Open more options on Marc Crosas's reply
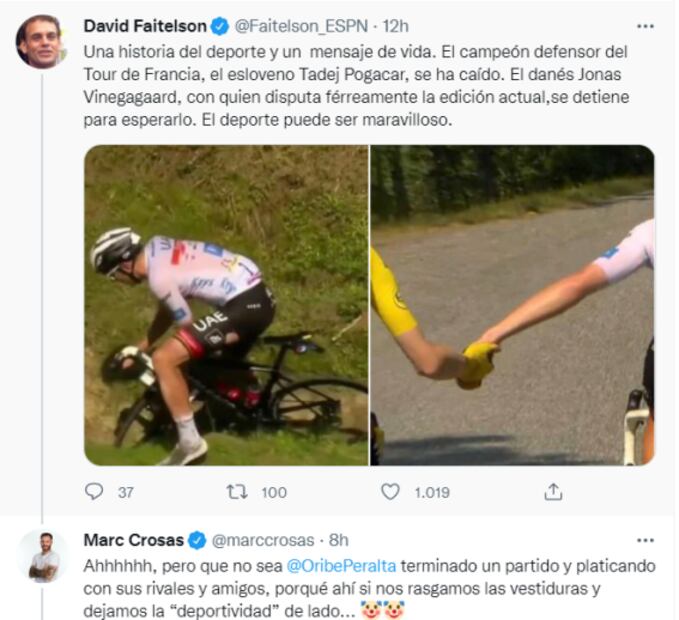This screenshot has width=679, height=620. click(x=645, y=540)
